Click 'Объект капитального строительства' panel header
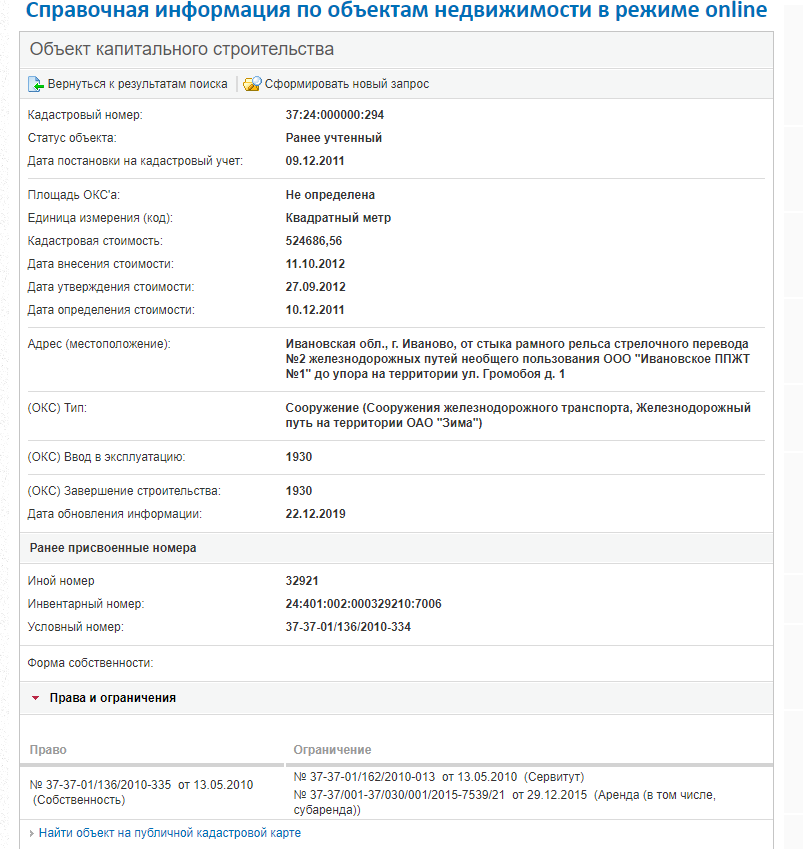 pos(182,49)
